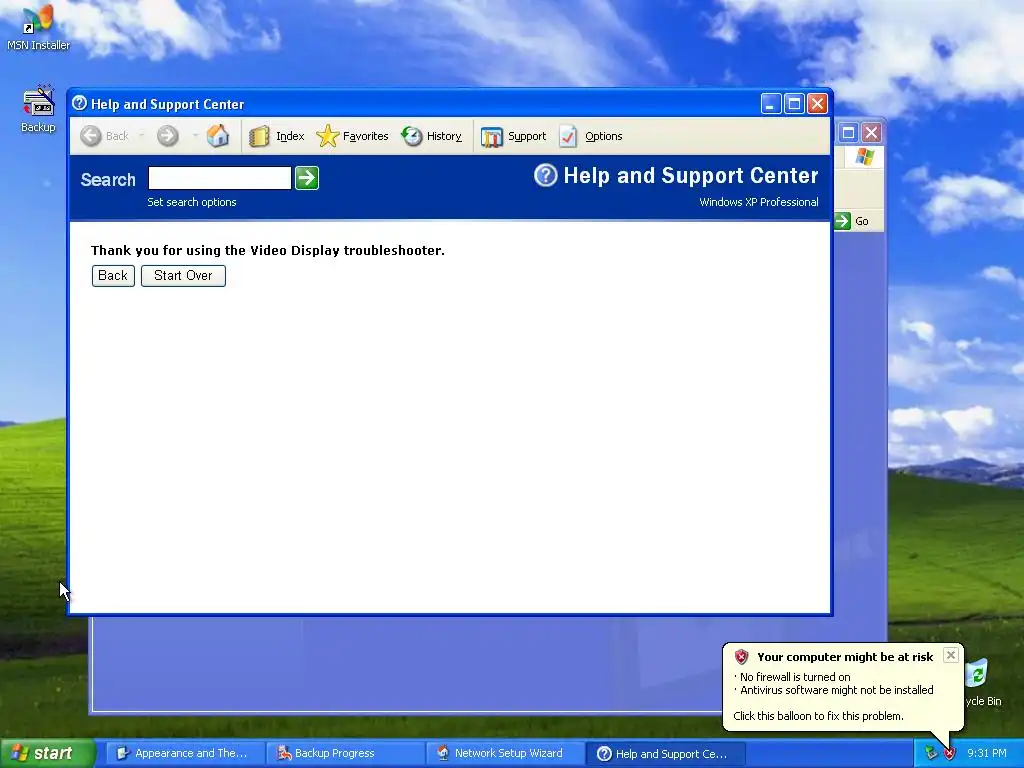1024x768 pixels.
Task: Go to Help home via the house icon
Action: 217,136
